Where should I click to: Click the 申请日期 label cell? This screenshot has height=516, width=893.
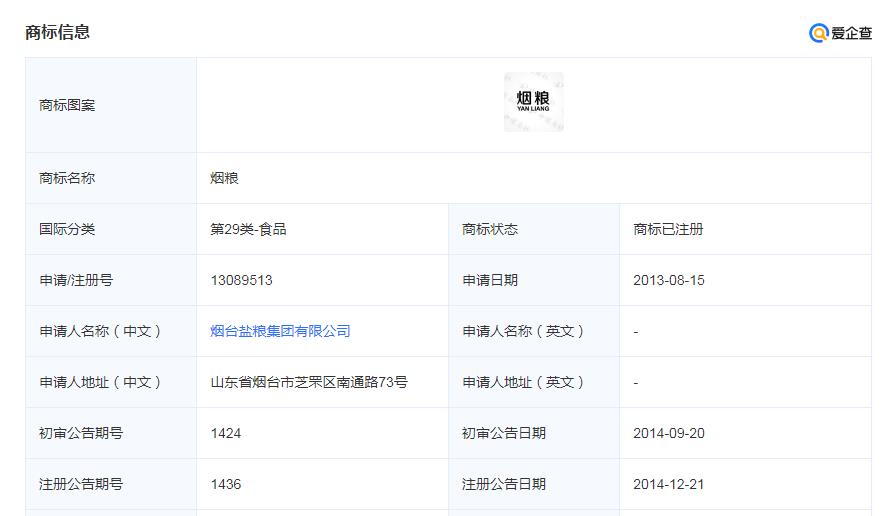coord(534,280)
